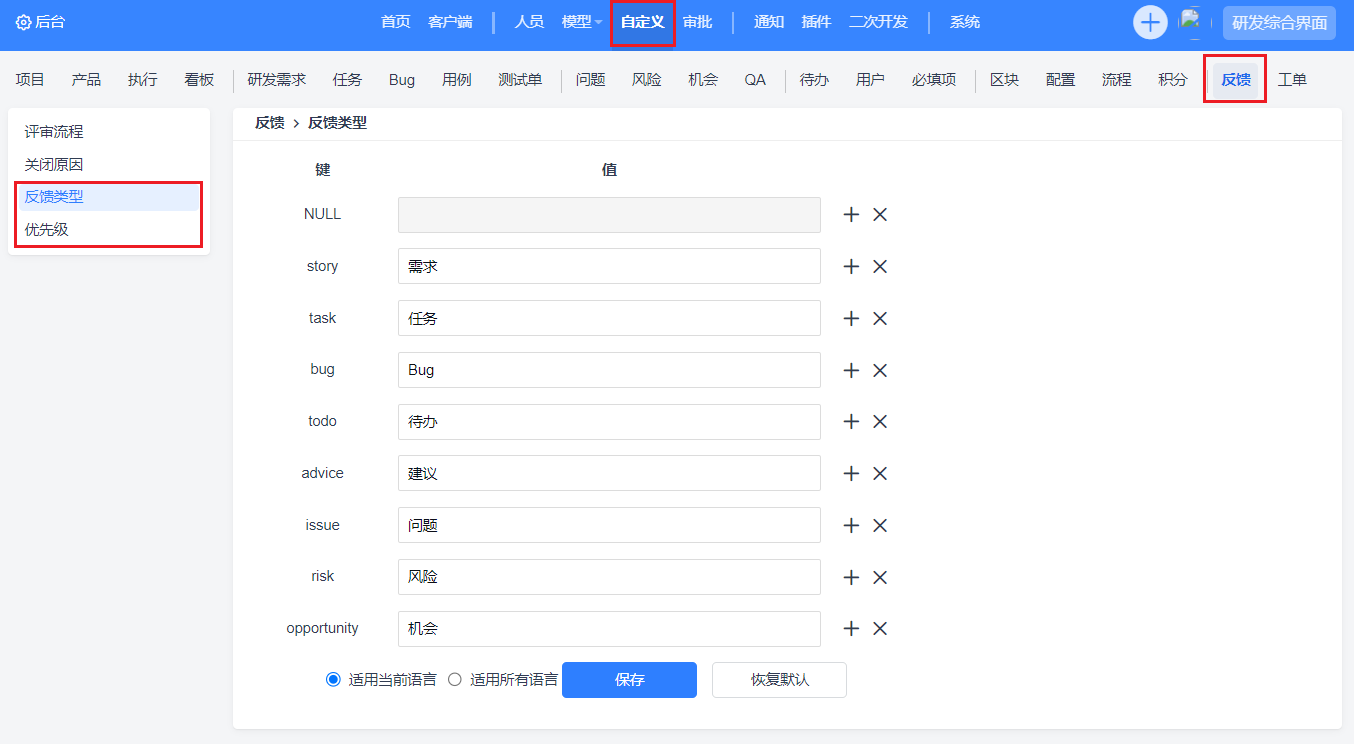Image resolution: width=1354 pixels, height=744 pixels.
Task: Add a row after the risk entry
Action: coord(851,577)
